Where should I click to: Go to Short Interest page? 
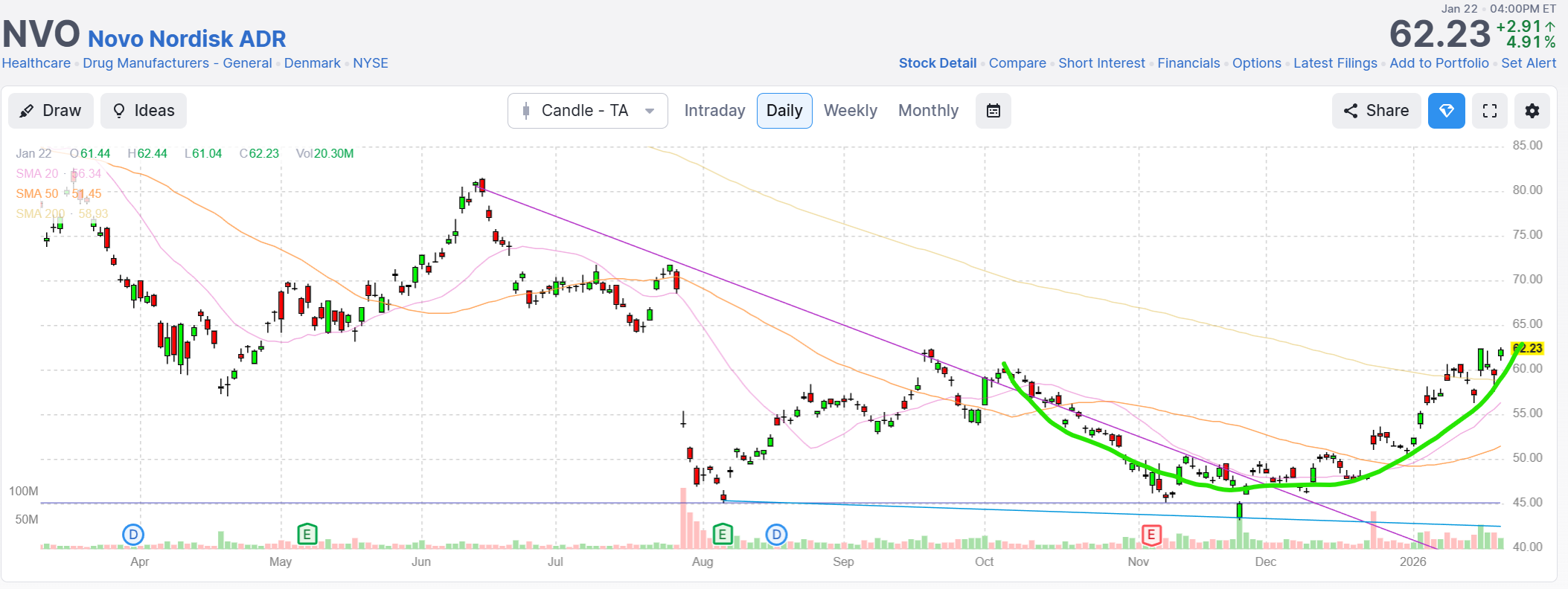(1101, 63)
